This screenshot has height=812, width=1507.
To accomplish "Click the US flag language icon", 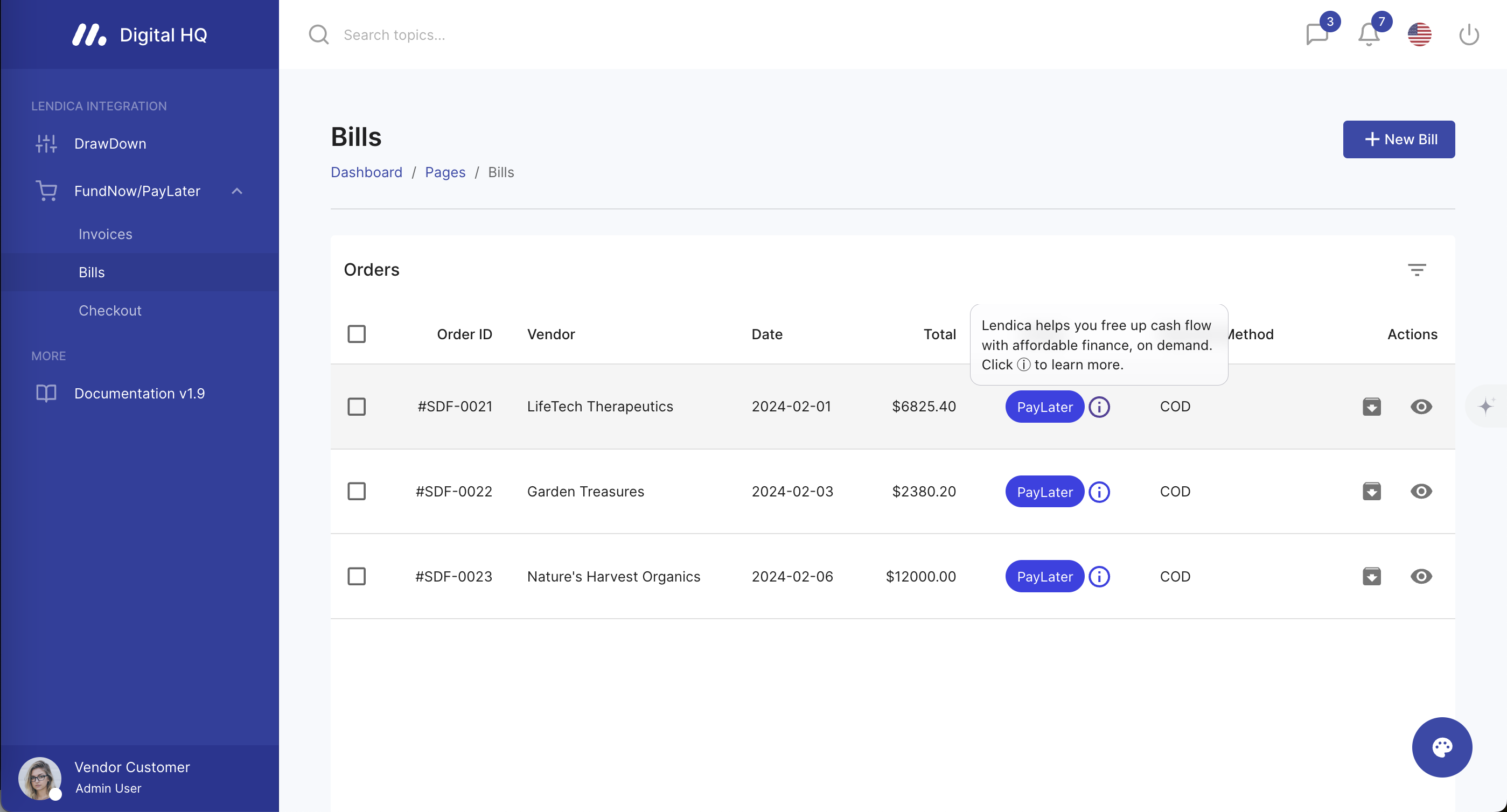I will click(1419, 34).
